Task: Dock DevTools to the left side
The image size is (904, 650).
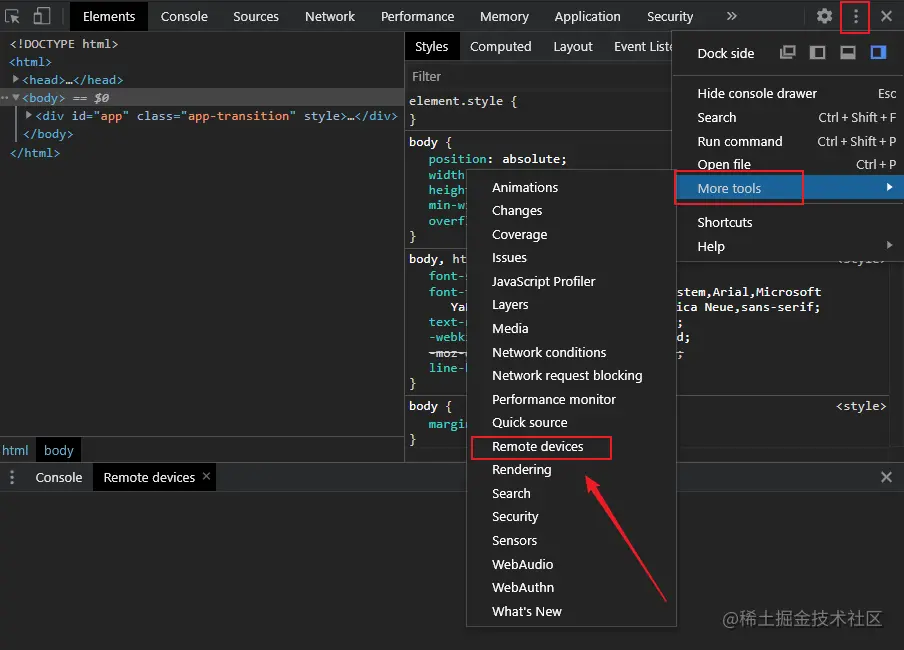Action: (x=818, y=53)
